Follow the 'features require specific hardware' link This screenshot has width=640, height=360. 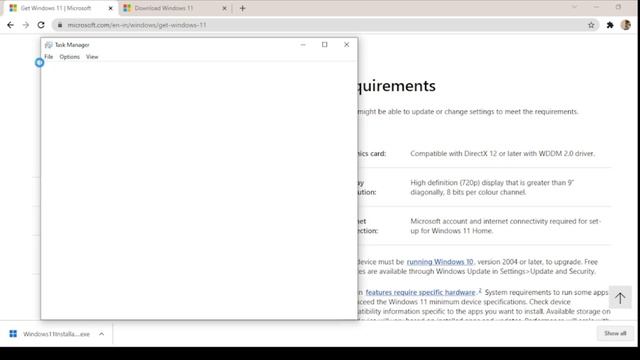click(x=420, y=292)
